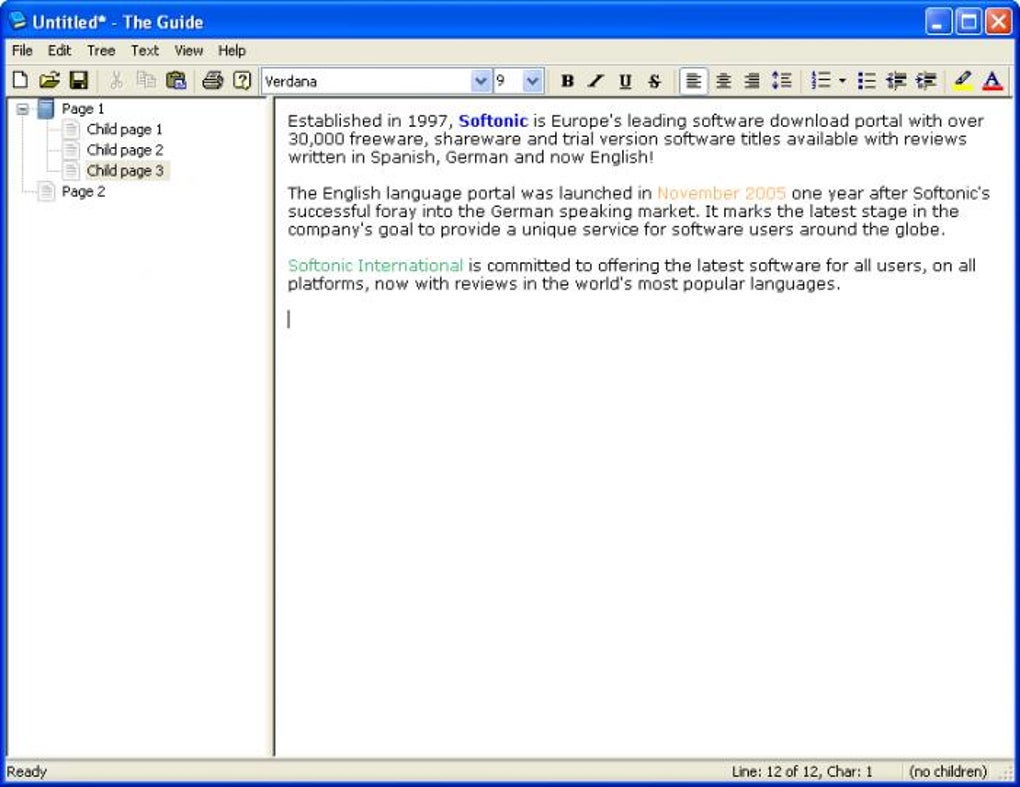Click the Line: 12 of 12, Char: 1 status
The image size is (1020, 787).
801,772
